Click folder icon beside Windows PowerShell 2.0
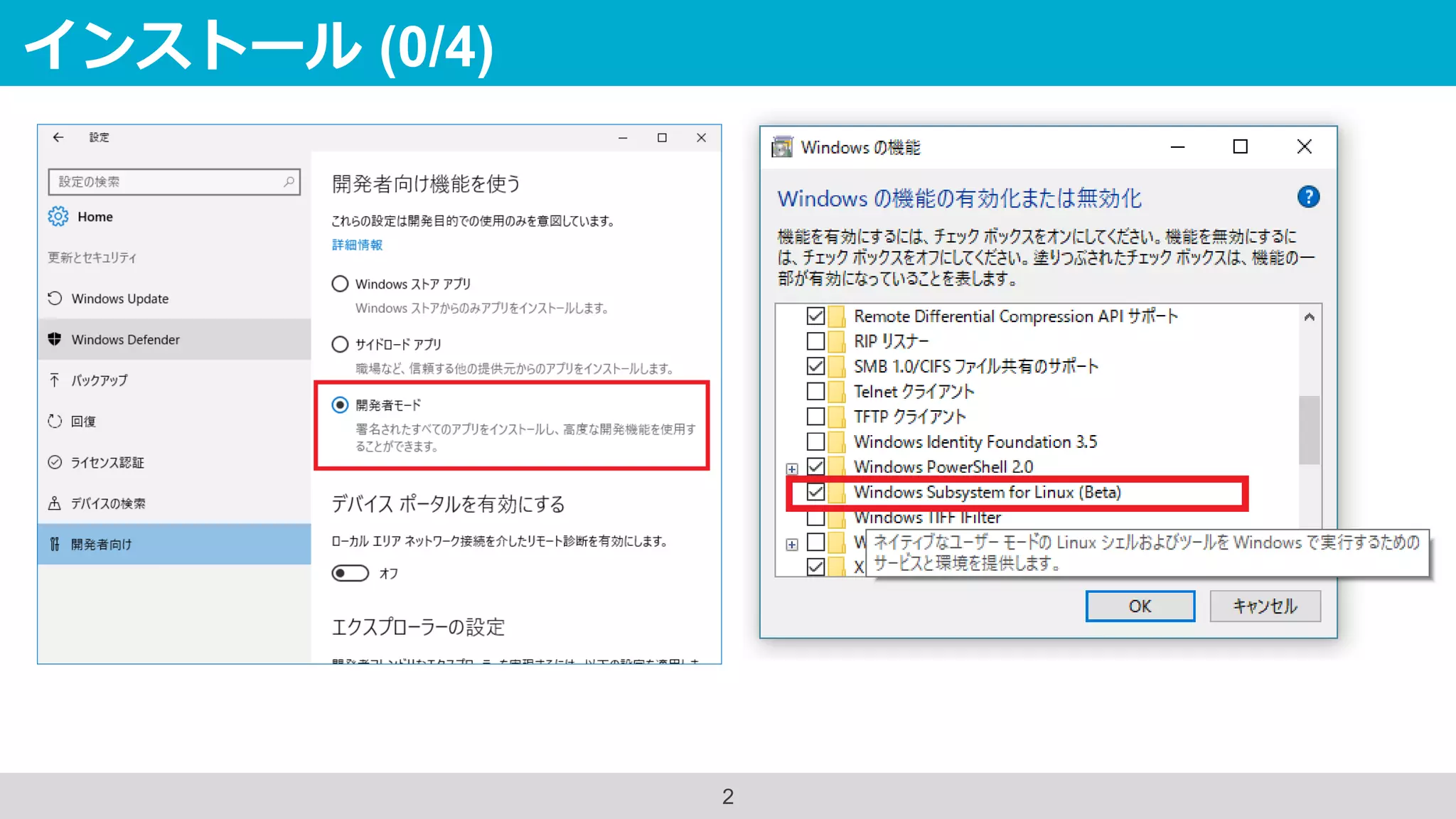Image resolution: width=1456 pixels, height=819 pixels. click(x=837, y=467)
